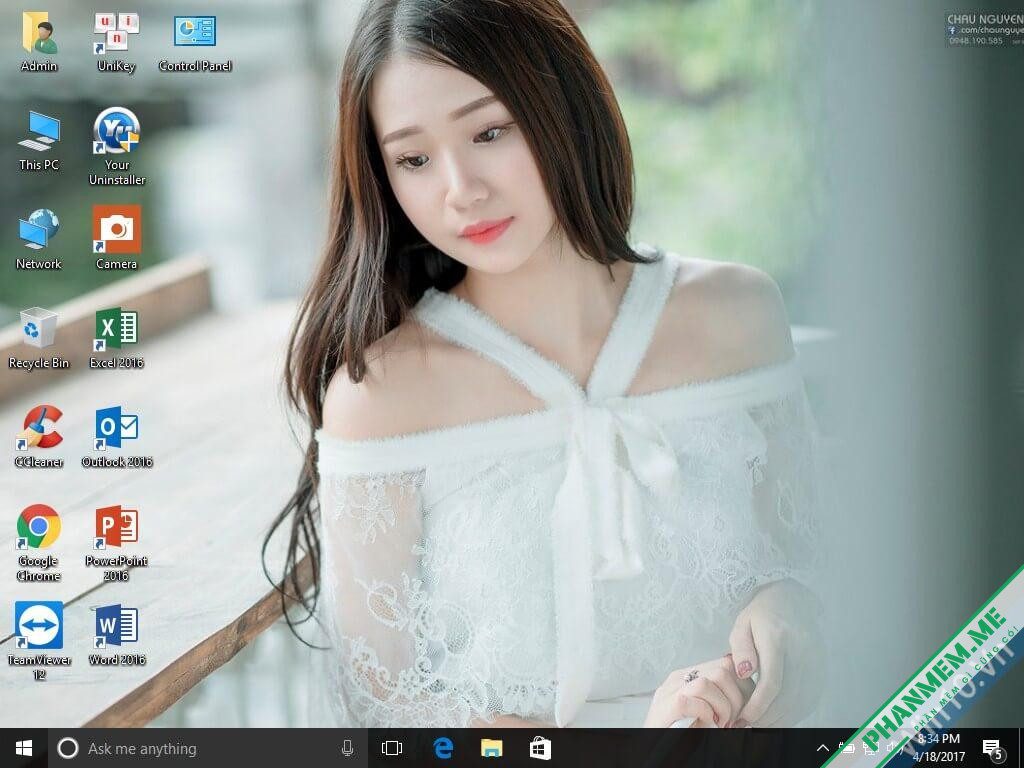Open the Action Center notifications icon
This screenshot has height=768, width=1024.
click(993, 749)
